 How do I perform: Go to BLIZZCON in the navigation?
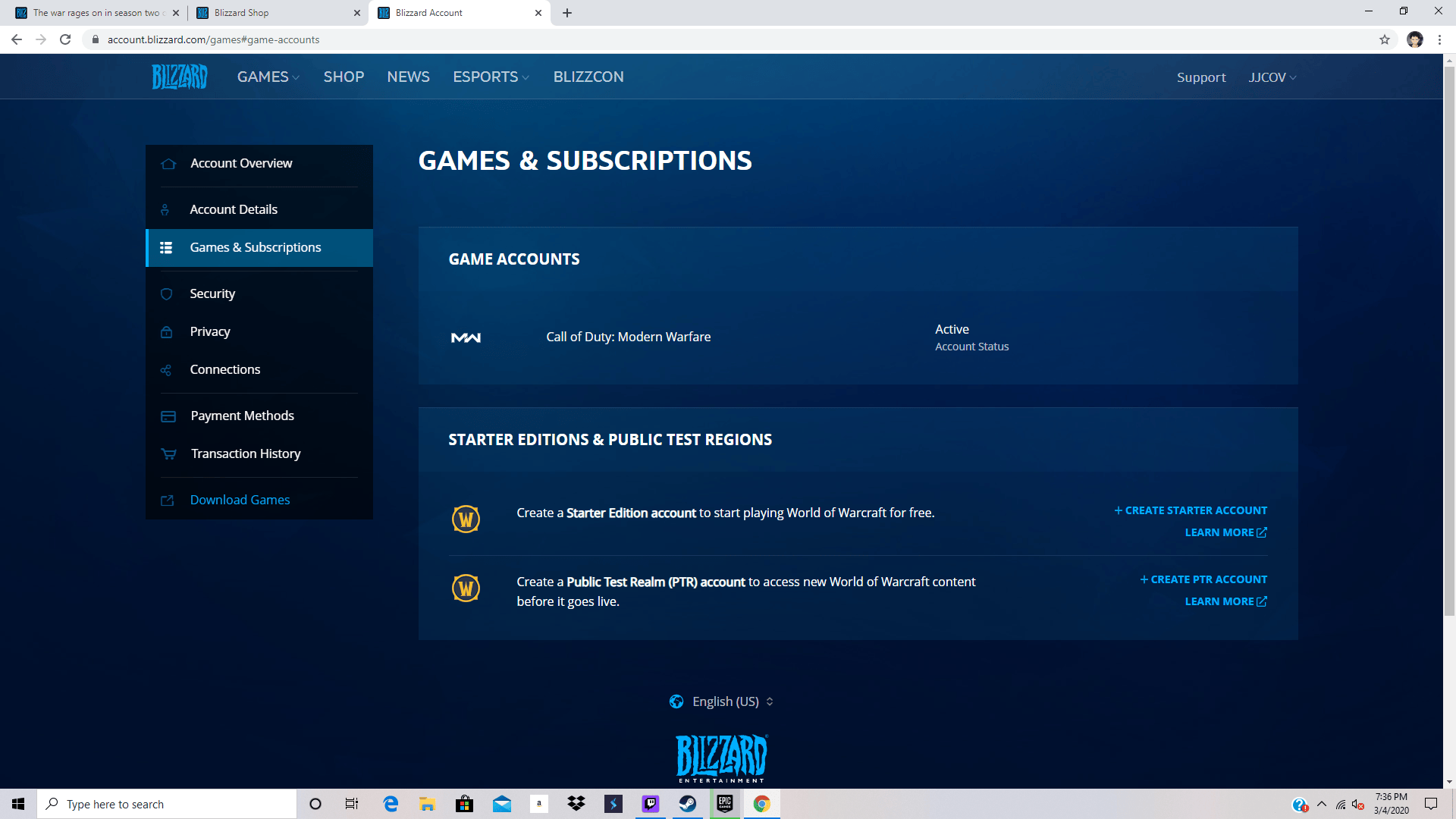coord(588,77)
